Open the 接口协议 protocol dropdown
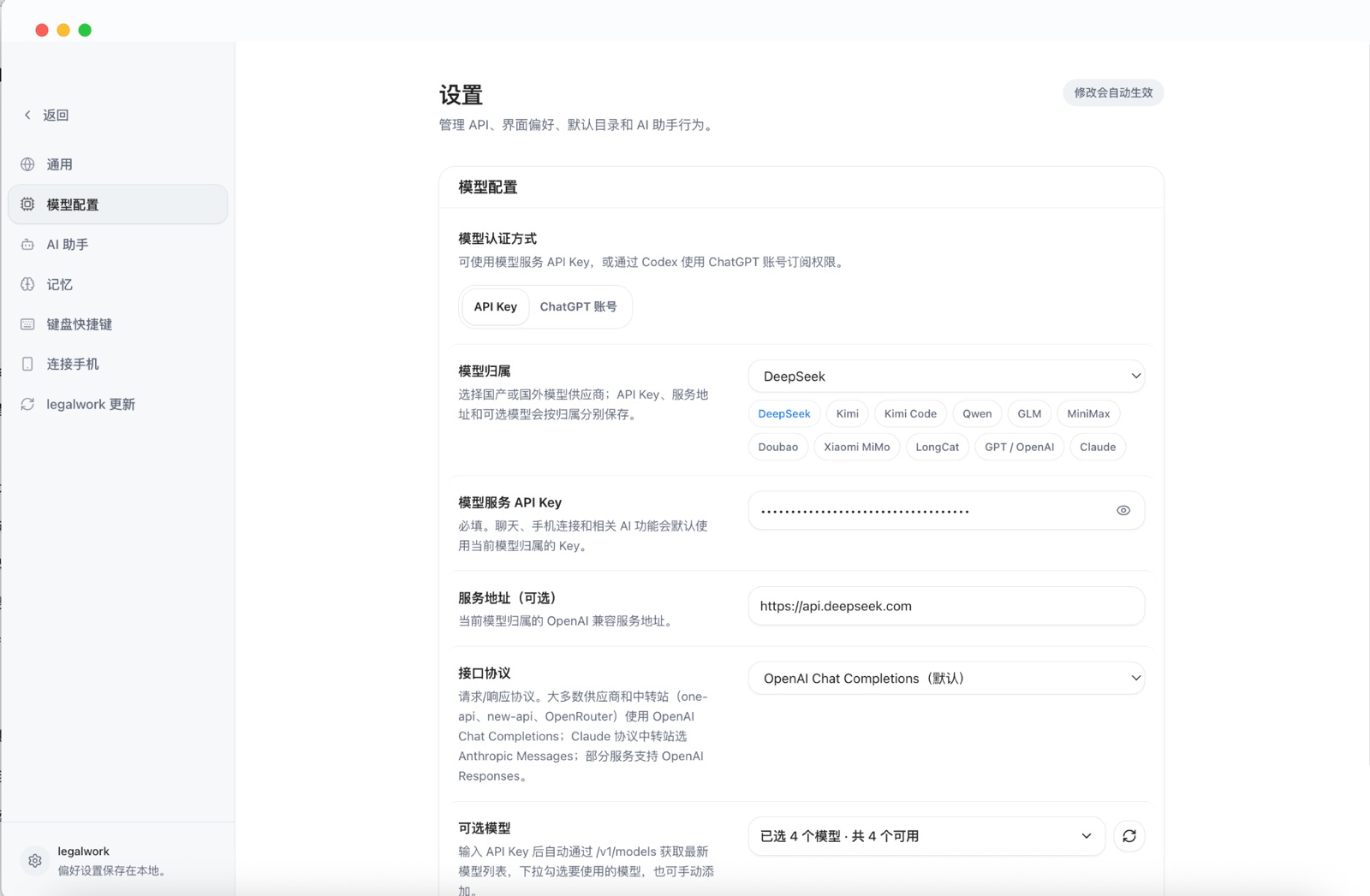The width and height of the screenshot is (1370, 896). tap(946, 679)
